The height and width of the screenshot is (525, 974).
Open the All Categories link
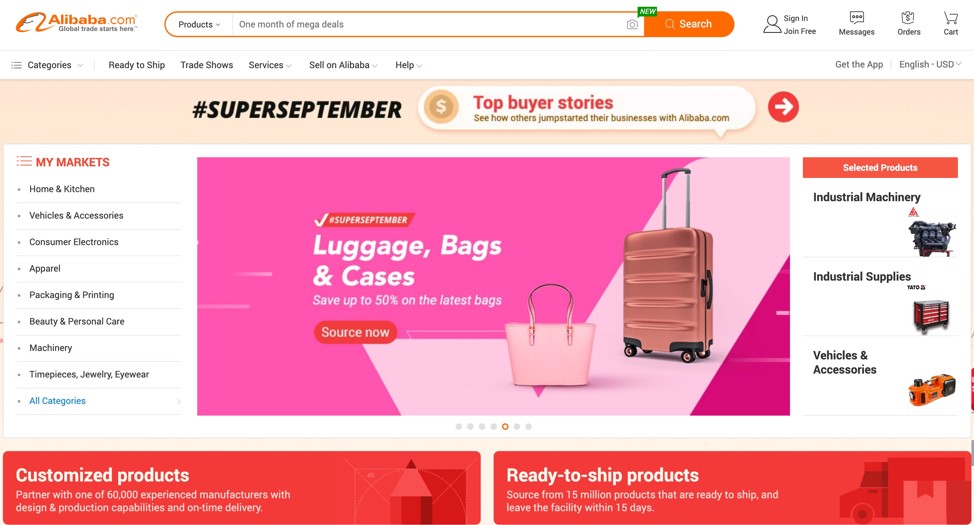click(x=57, y=401)
